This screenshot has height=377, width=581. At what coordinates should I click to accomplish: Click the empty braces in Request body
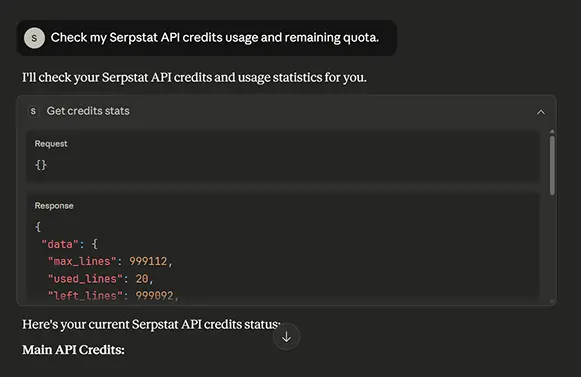41,165
